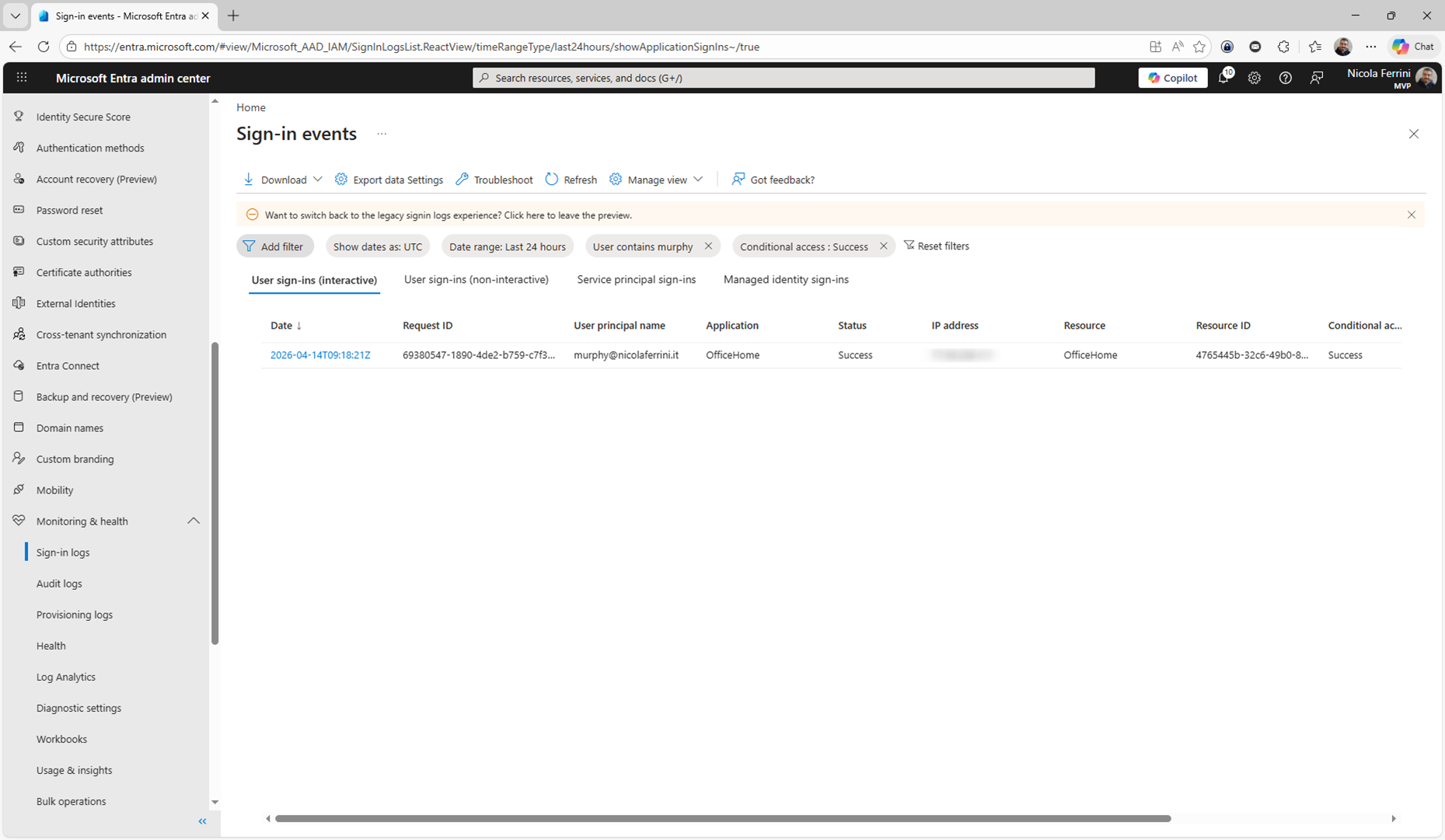Remove the User contains murphy filter
1445x840 pixels.
(x=708, y=246)
